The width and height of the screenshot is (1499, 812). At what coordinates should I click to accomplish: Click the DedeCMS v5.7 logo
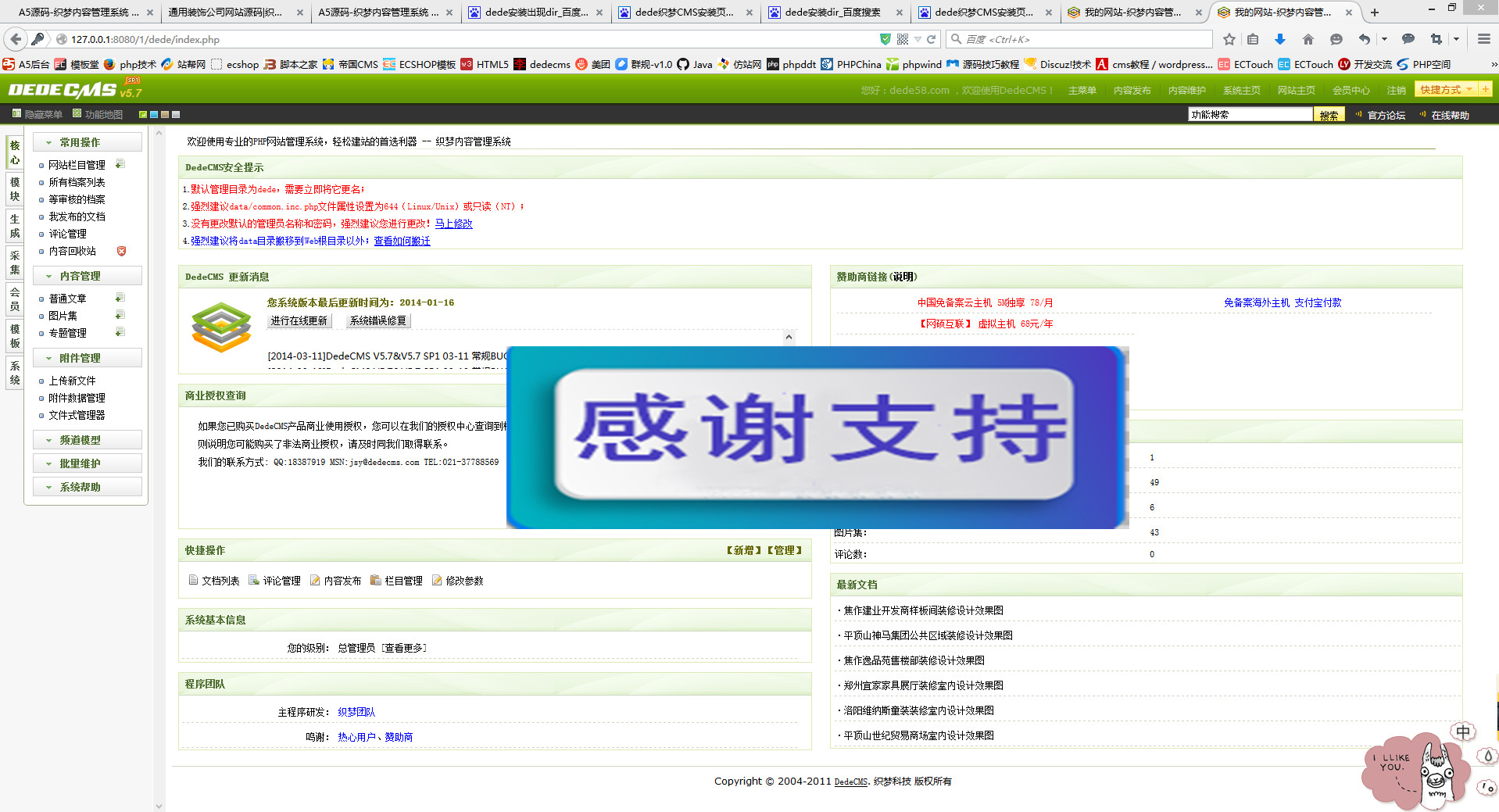pyautogui.click(x=74, y=89)
